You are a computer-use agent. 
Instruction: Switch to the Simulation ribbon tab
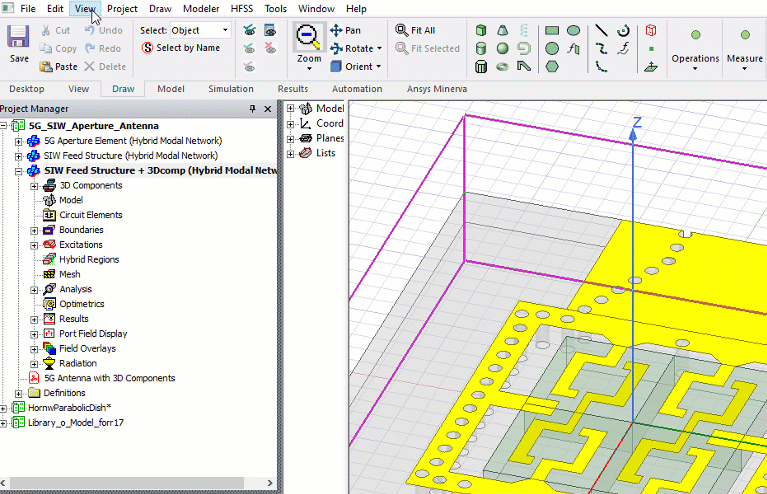[x=230, y=89]
